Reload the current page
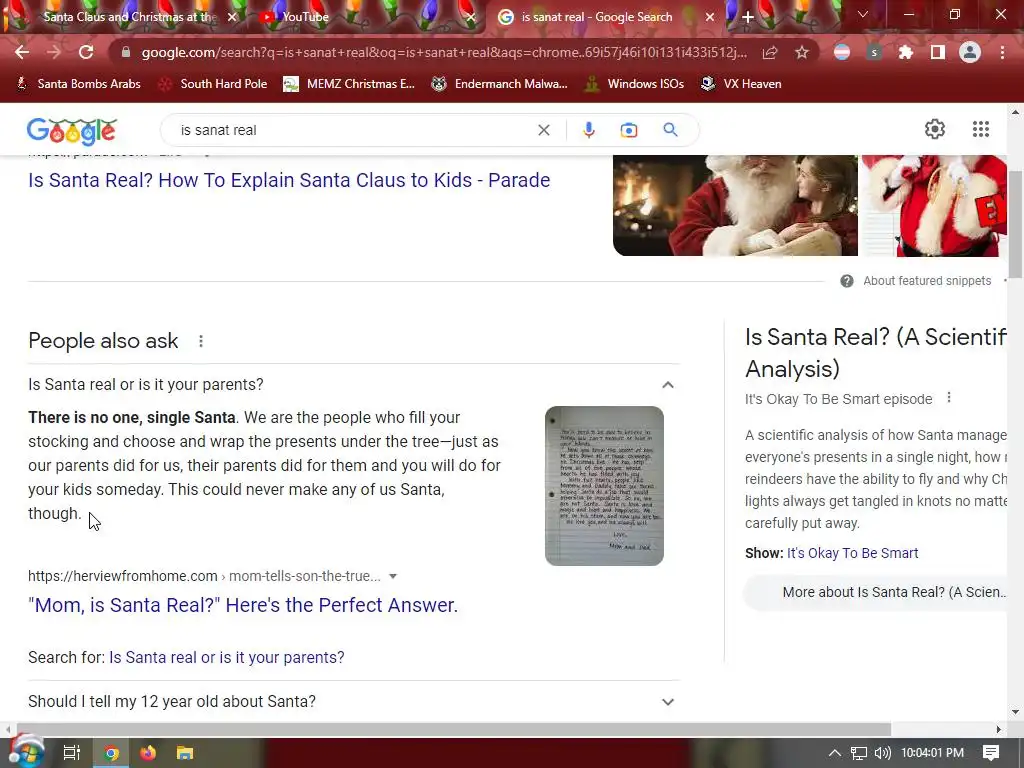The height and width of the screenshot is (768, 1024). click(86, 52)
